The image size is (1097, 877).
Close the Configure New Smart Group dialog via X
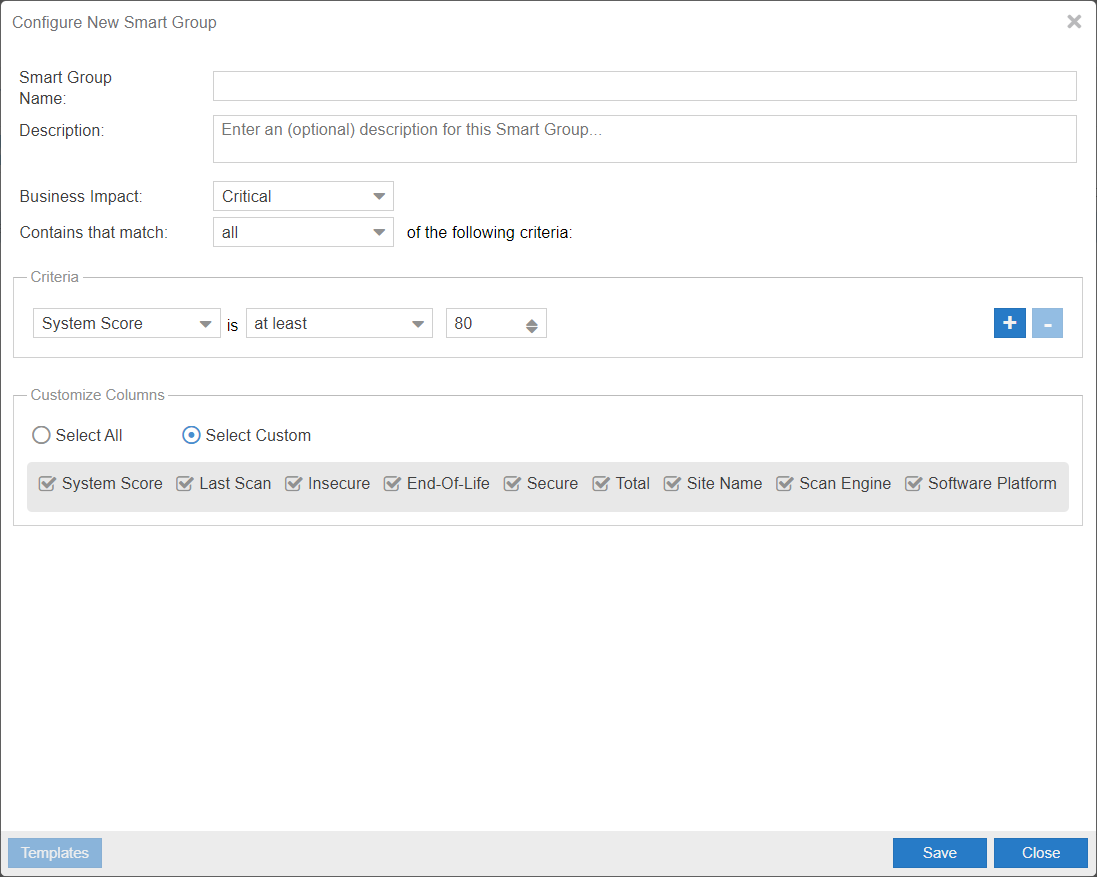pyautogui.click(x=1074, y=22)
